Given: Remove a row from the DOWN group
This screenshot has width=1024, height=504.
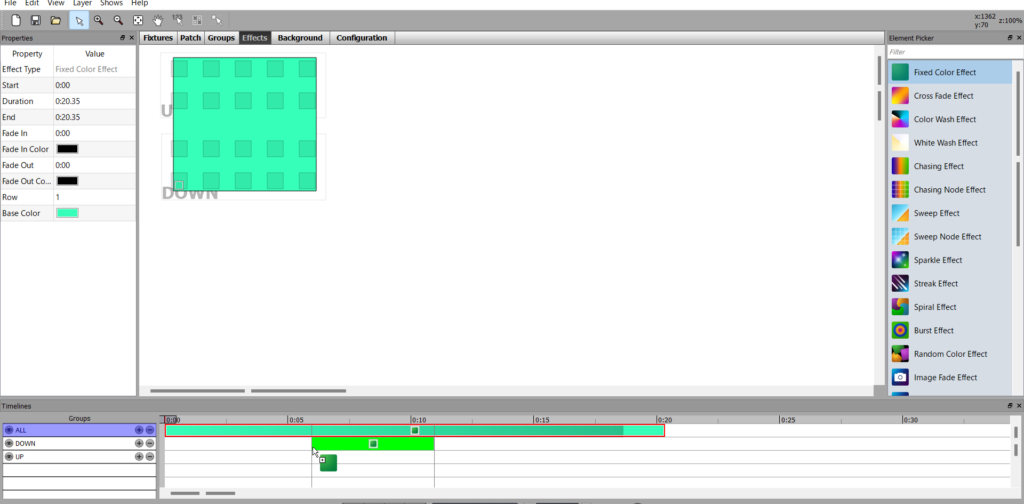Looking at the screenshot, I should (150, 443).
